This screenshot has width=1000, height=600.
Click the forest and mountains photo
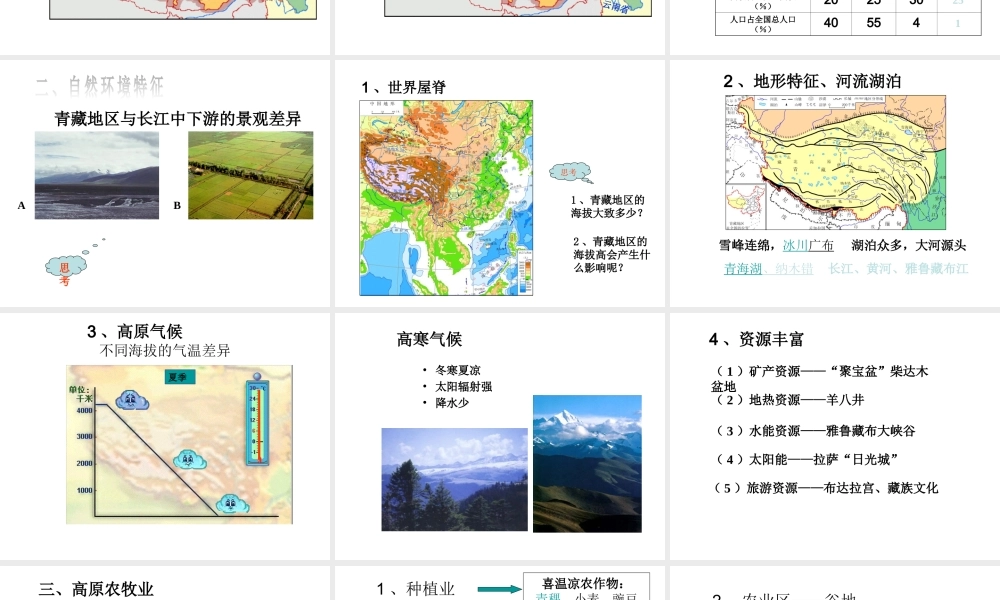455,479
